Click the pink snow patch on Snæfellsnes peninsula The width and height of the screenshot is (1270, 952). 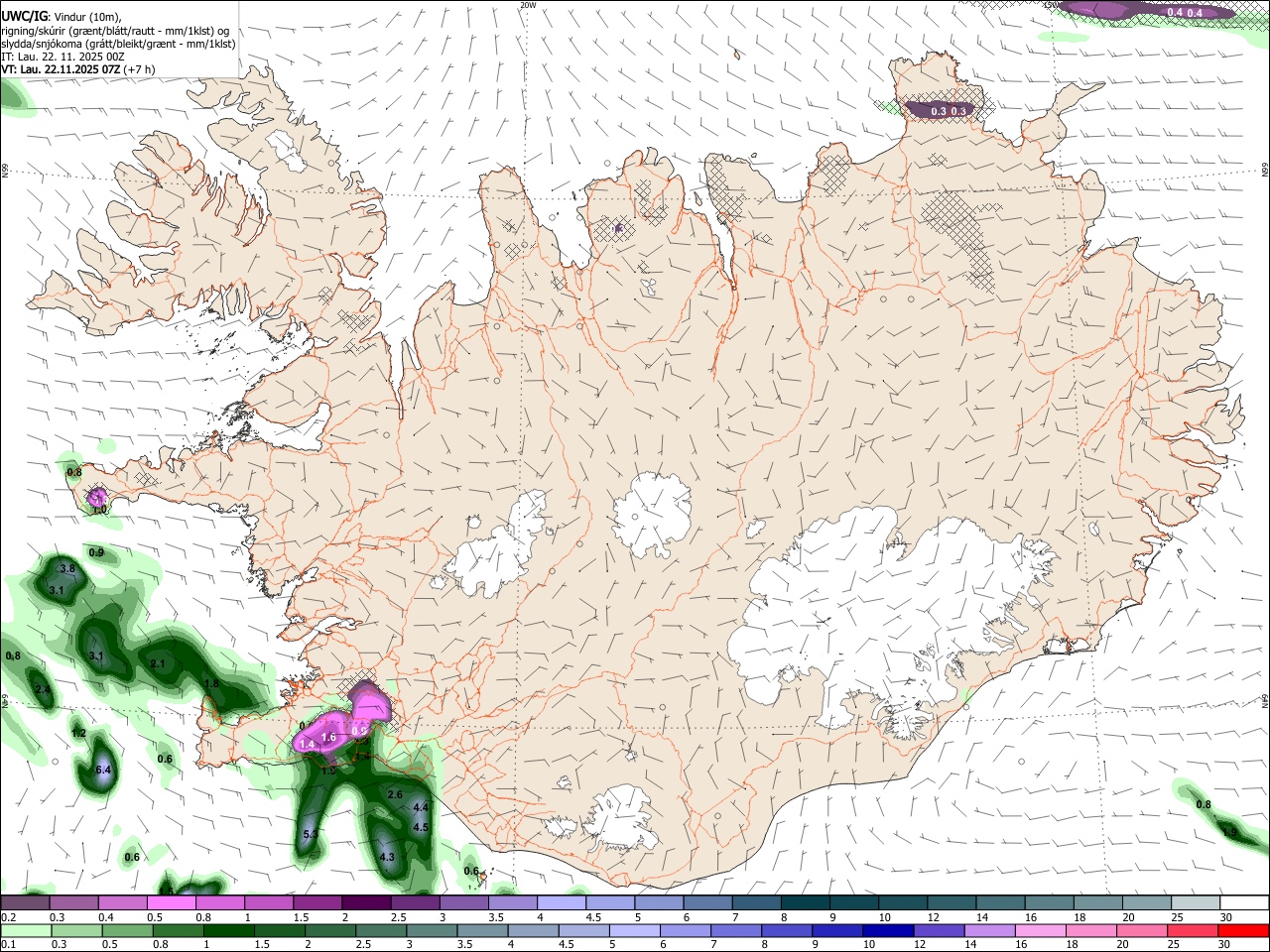(x=97, y=496)
